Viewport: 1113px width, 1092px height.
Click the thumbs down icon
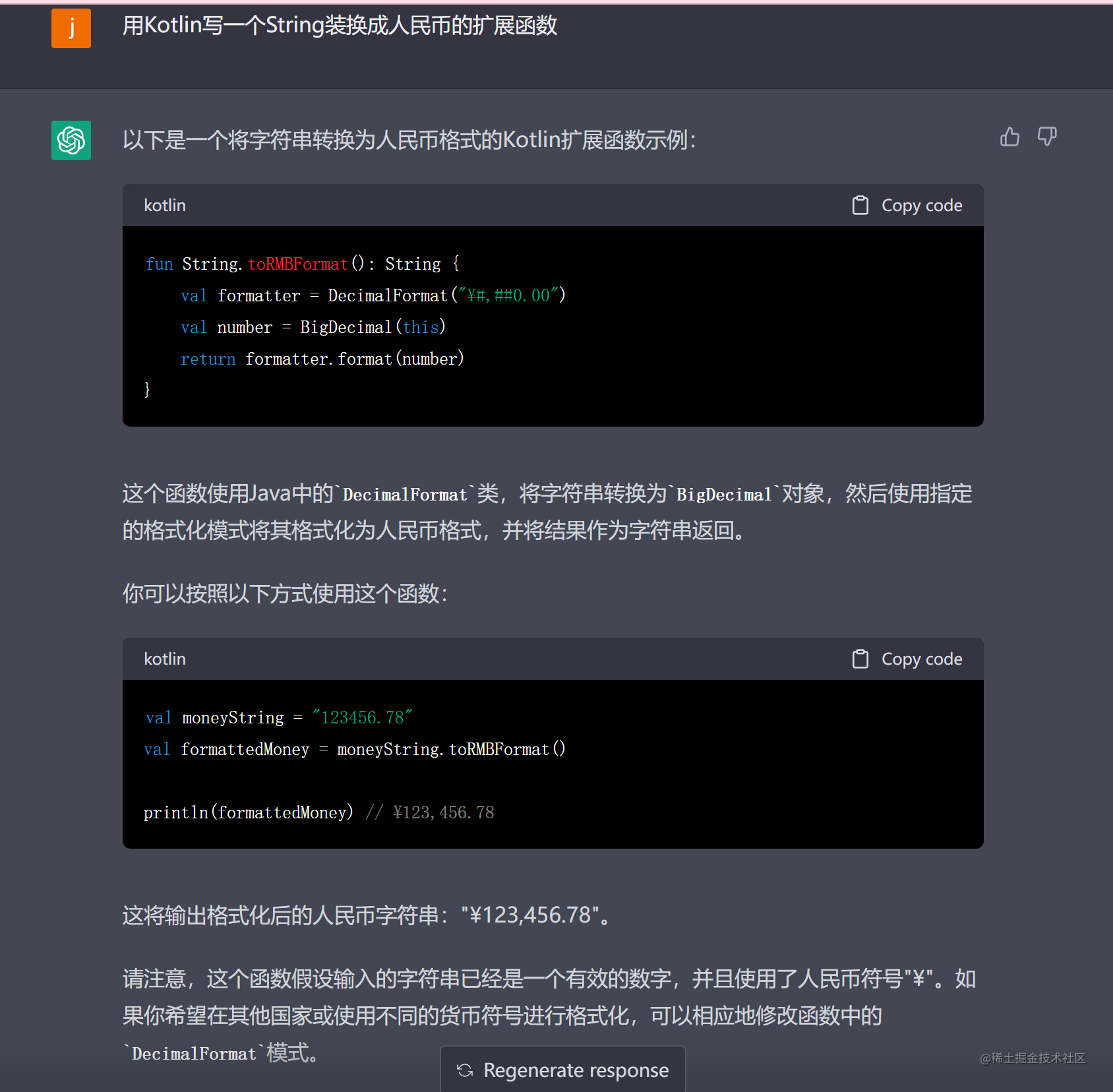coord(1047,136)
